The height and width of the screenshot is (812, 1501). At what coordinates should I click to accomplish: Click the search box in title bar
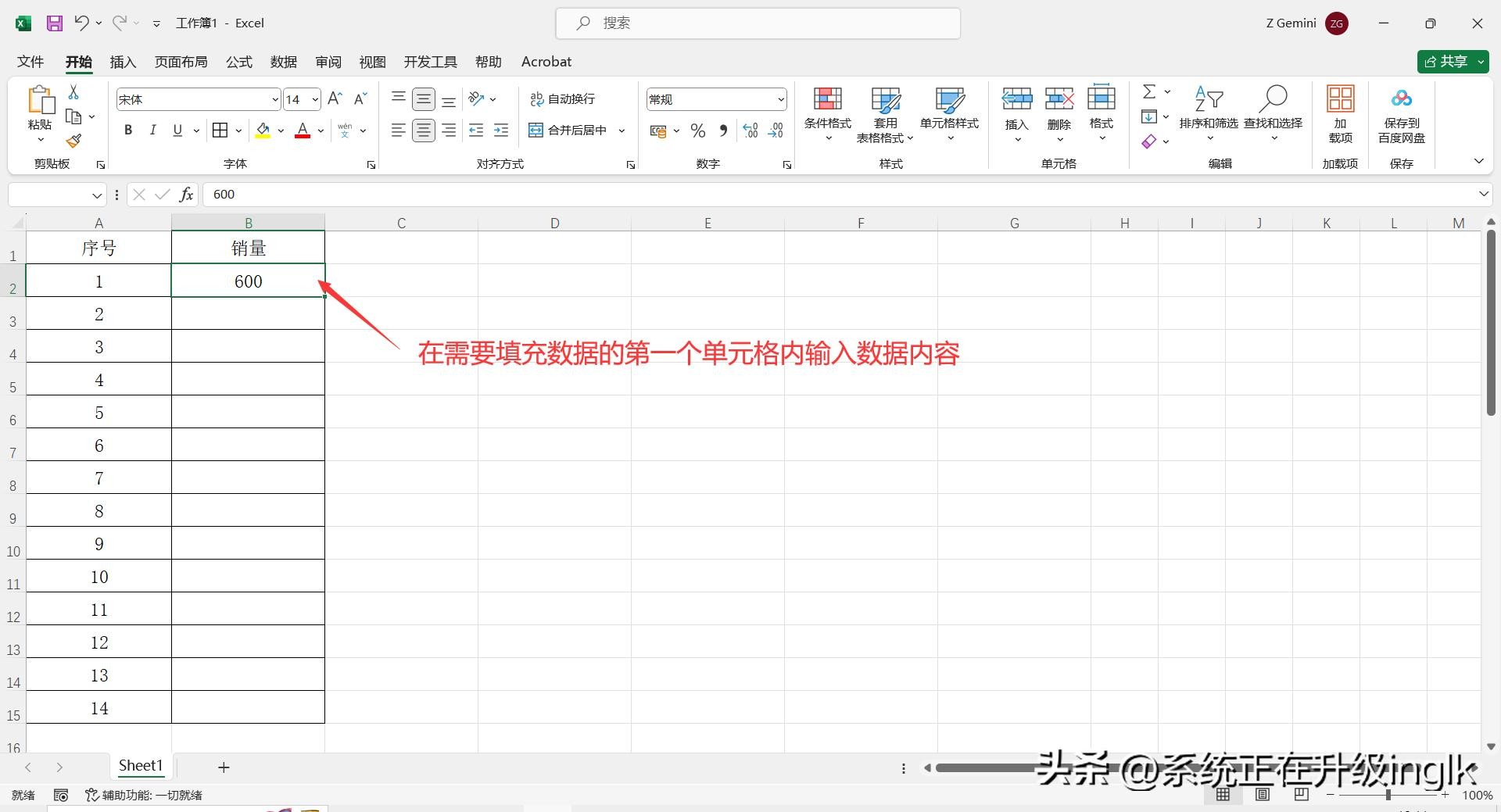(x=758, y=23)
